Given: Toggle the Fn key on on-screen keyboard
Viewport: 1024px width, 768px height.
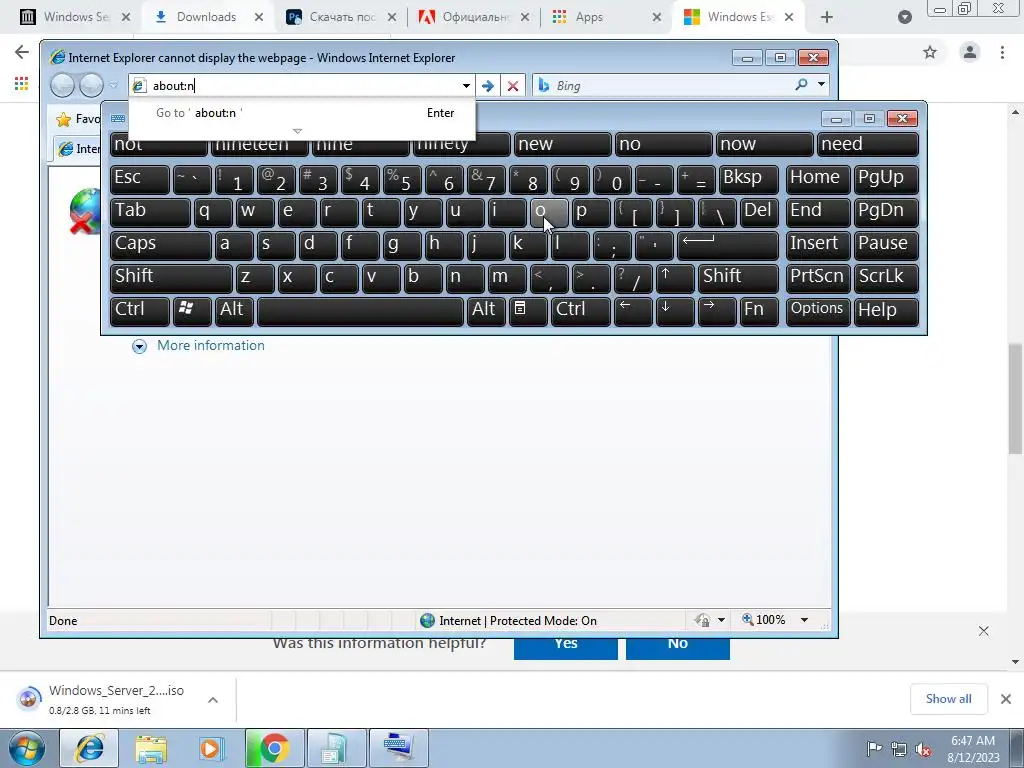Looking at the screenshot, I should [760, 311].
